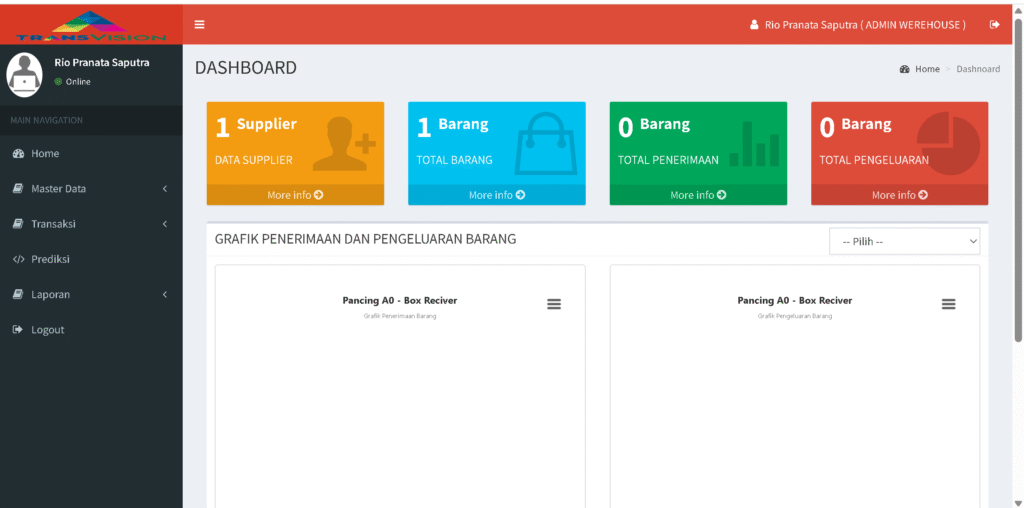The width and height of the screenshot is (1024, 508).
Task: Select Logout in the sidebar
Action: tap(47, 330)
